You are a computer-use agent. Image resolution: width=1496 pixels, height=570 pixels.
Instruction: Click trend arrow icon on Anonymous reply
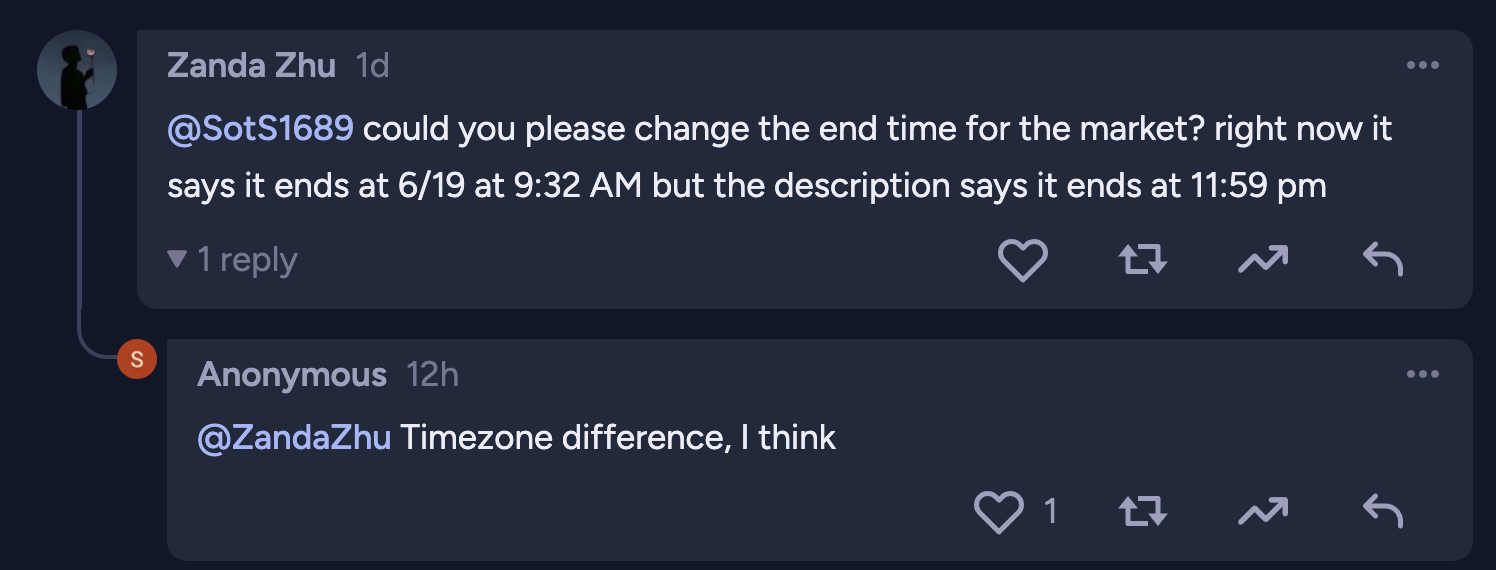pos(1262,512)
